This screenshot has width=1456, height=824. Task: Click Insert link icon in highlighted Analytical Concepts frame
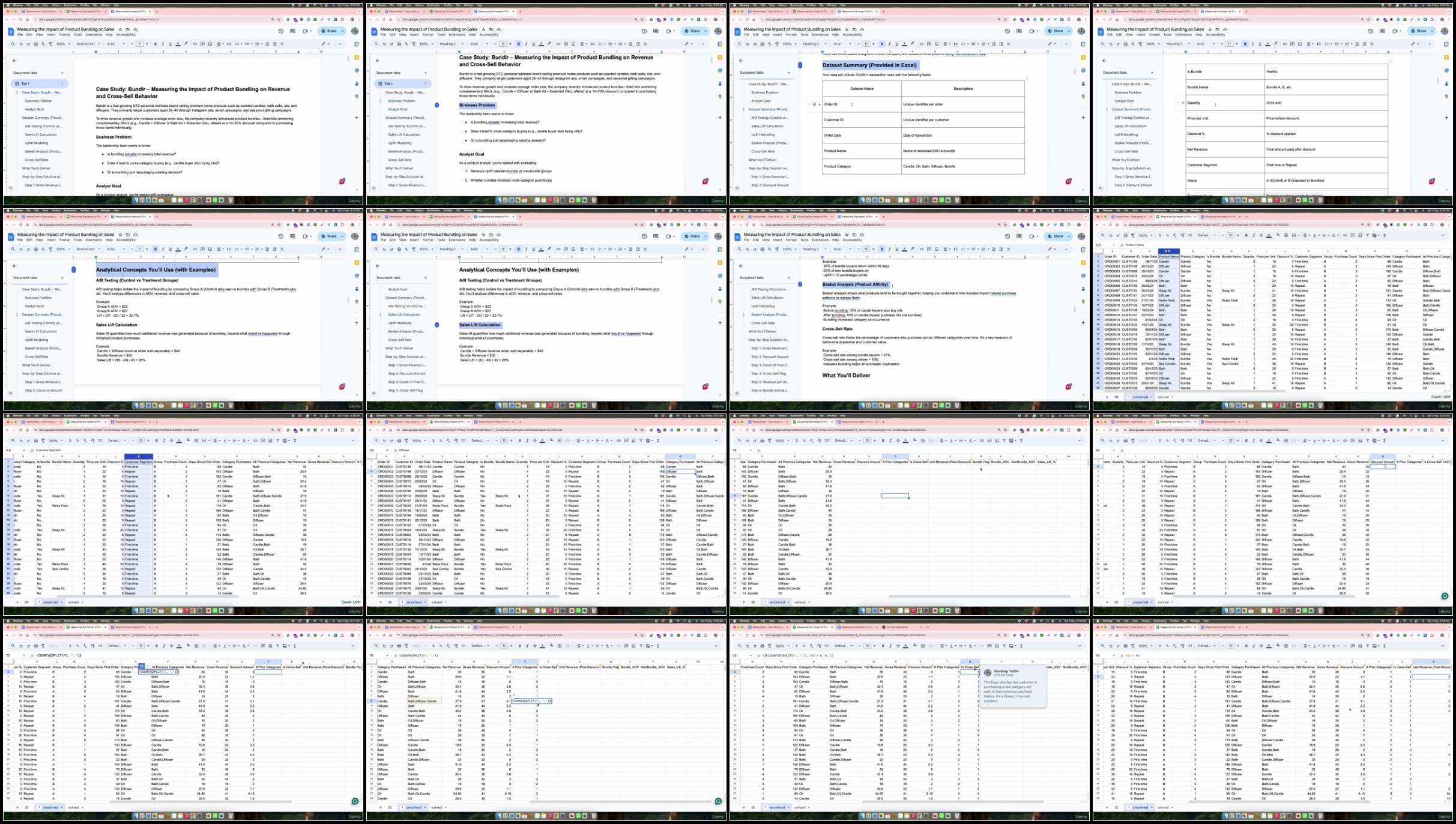[x=195, y=249]
